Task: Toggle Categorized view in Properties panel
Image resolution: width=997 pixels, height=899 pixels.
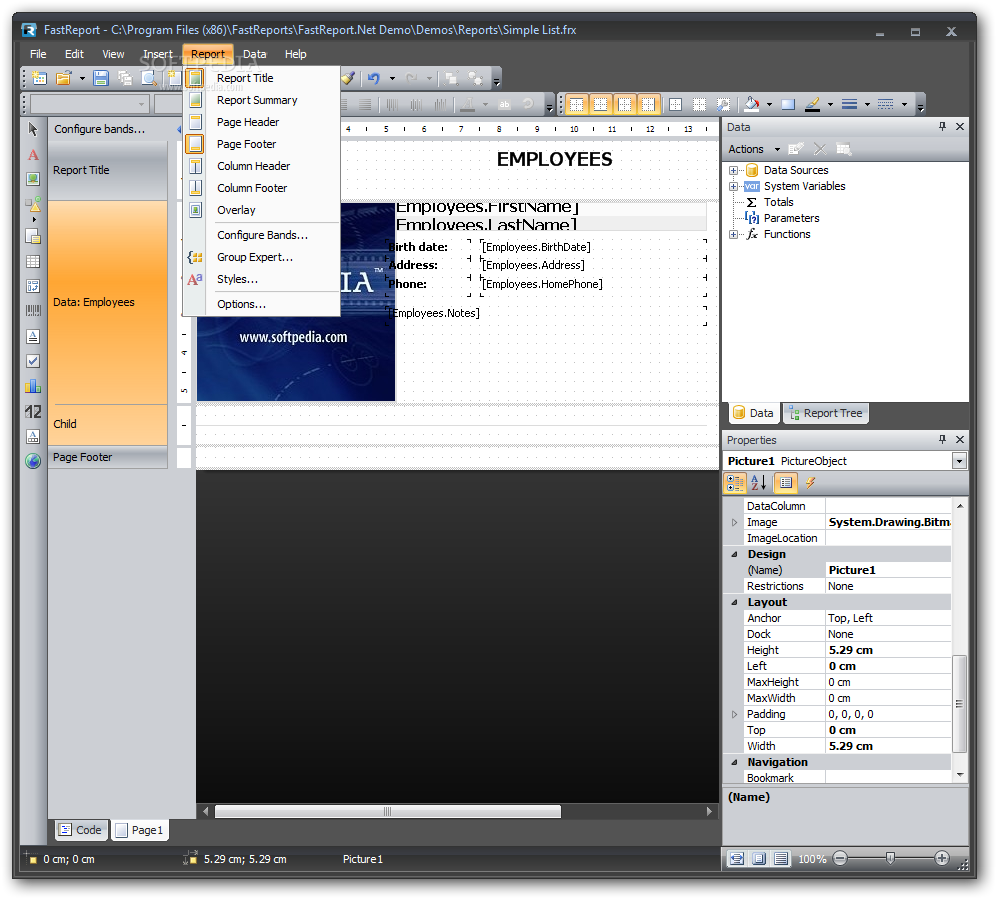Action: 735,483
